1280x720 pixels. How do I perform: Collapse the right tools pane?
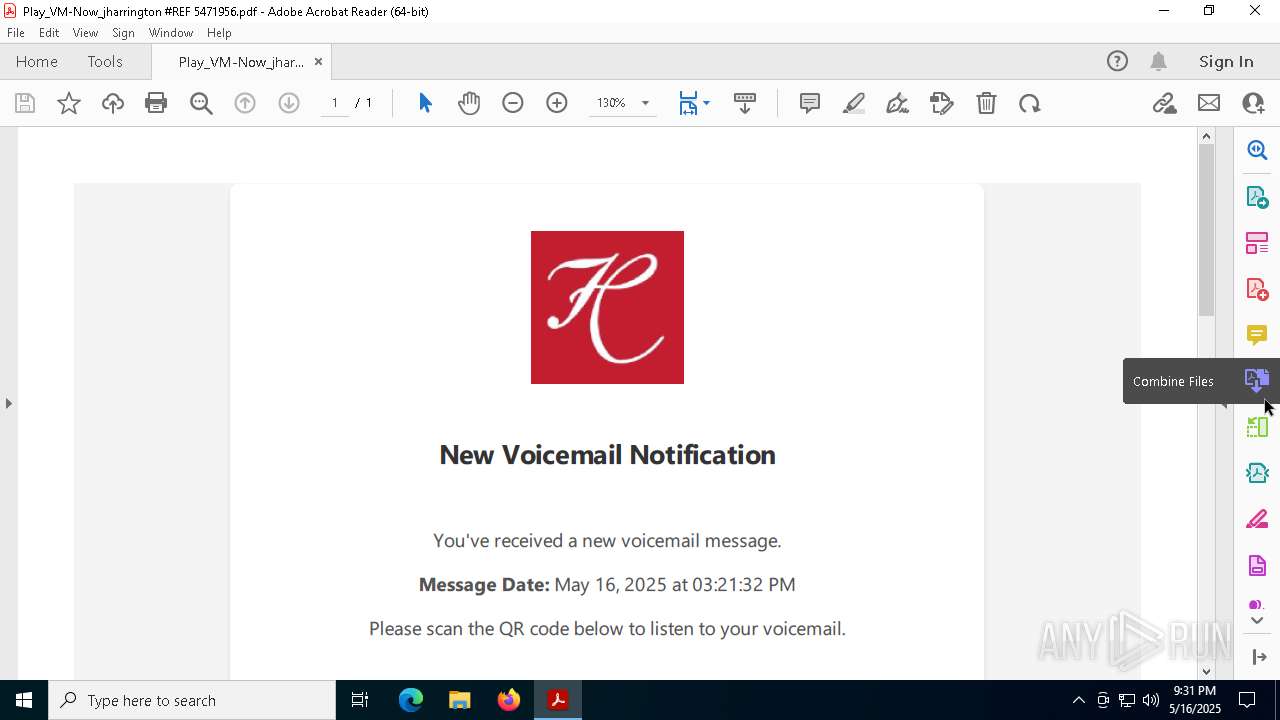click(1259, 657)
